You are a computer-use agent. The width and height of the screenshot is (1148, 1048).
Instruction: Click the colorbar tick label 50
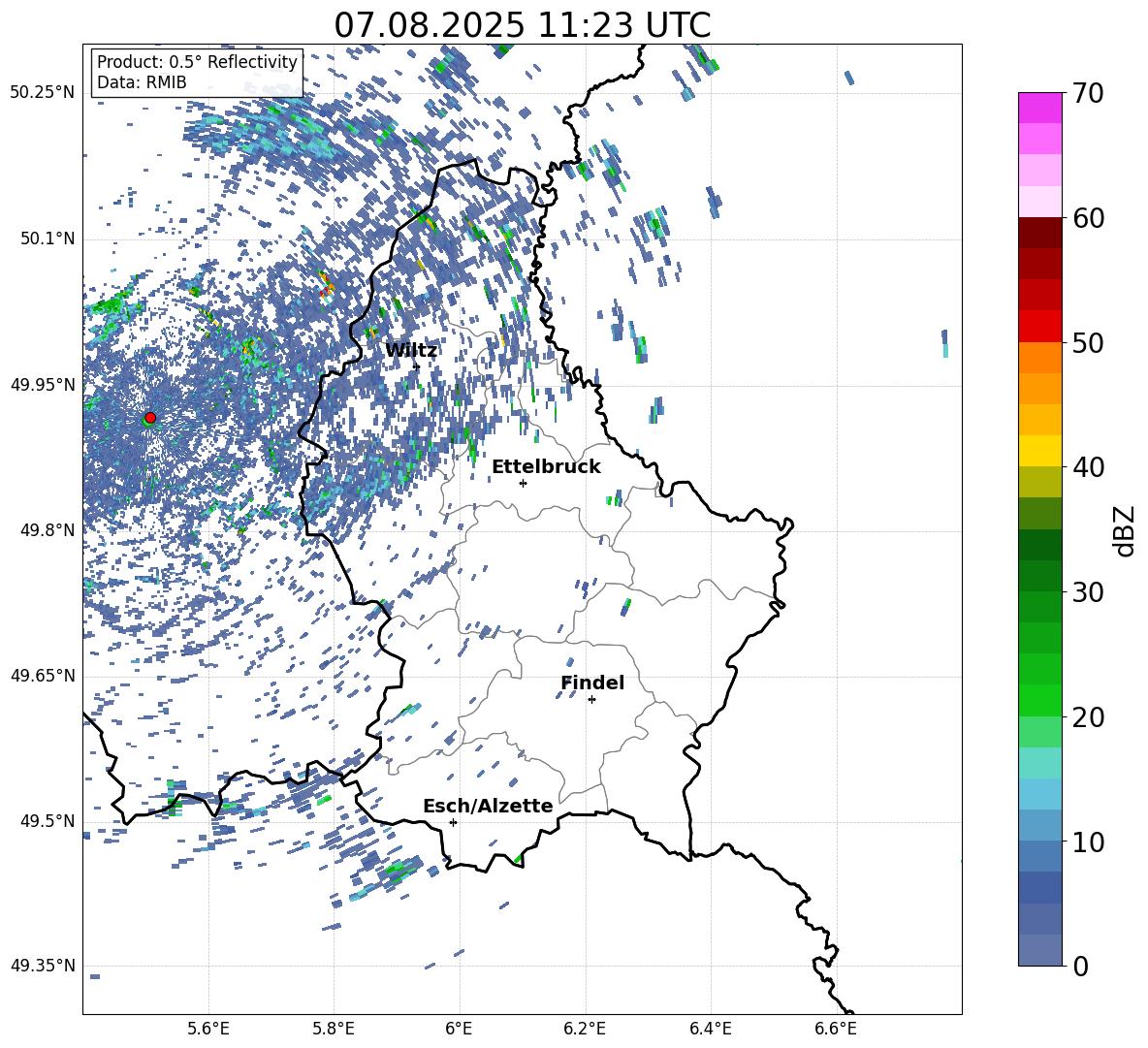(1088, 343)
